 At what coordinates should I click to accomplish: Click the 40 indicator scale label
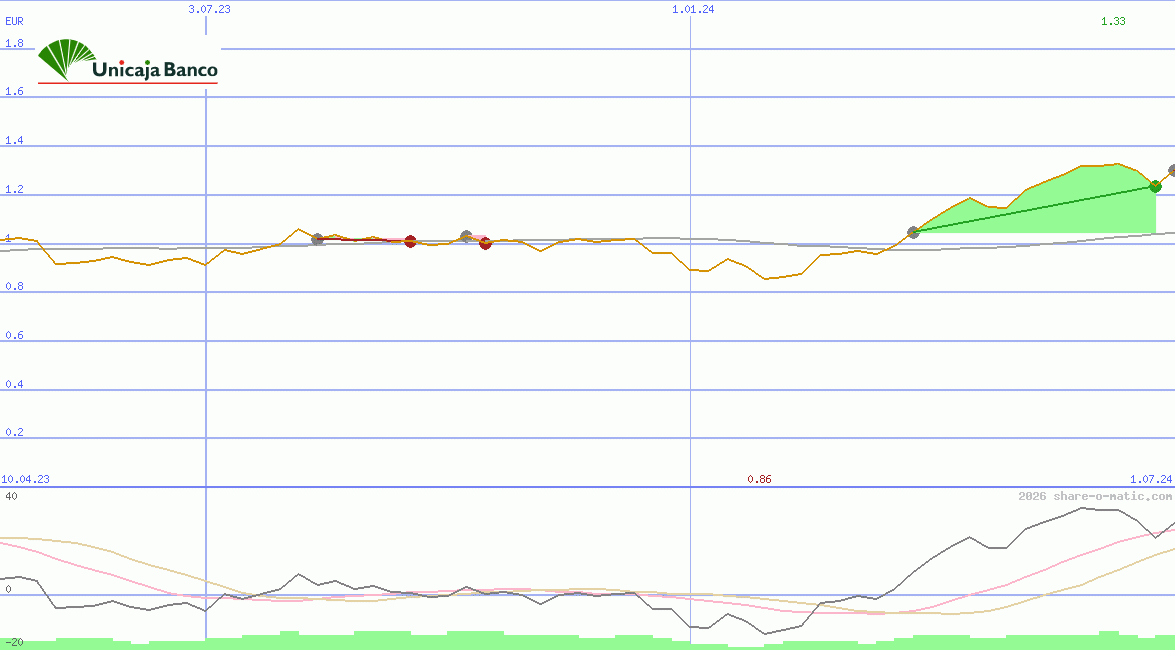pos(11,495)
